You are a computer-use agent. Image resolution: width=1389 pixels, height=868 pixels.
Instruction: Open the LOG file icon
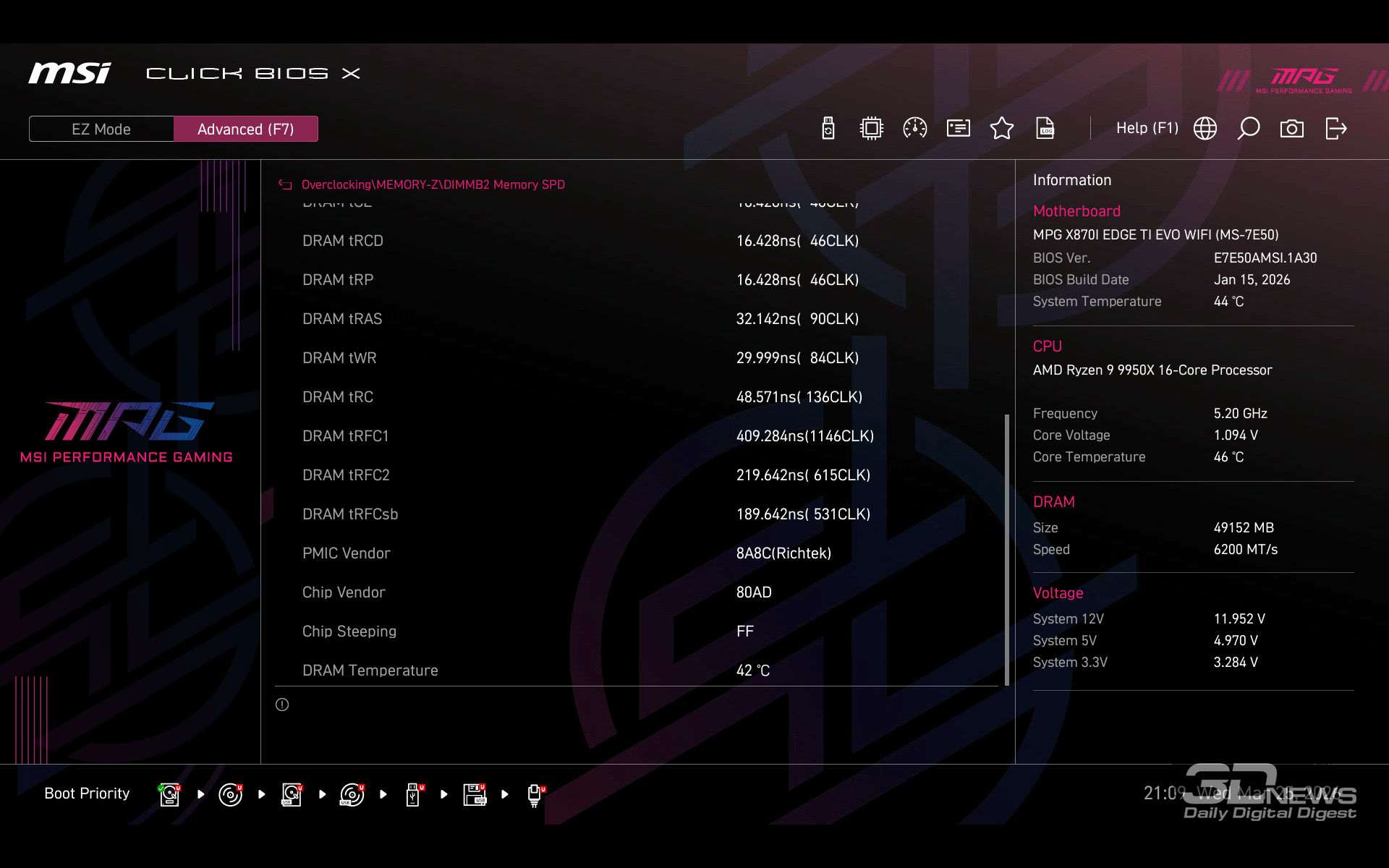pos(1045,129)
